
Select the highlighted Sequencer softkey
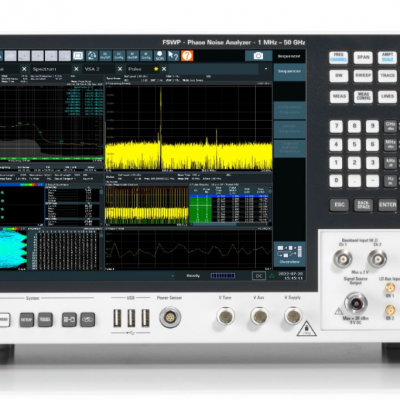point(289,72)
